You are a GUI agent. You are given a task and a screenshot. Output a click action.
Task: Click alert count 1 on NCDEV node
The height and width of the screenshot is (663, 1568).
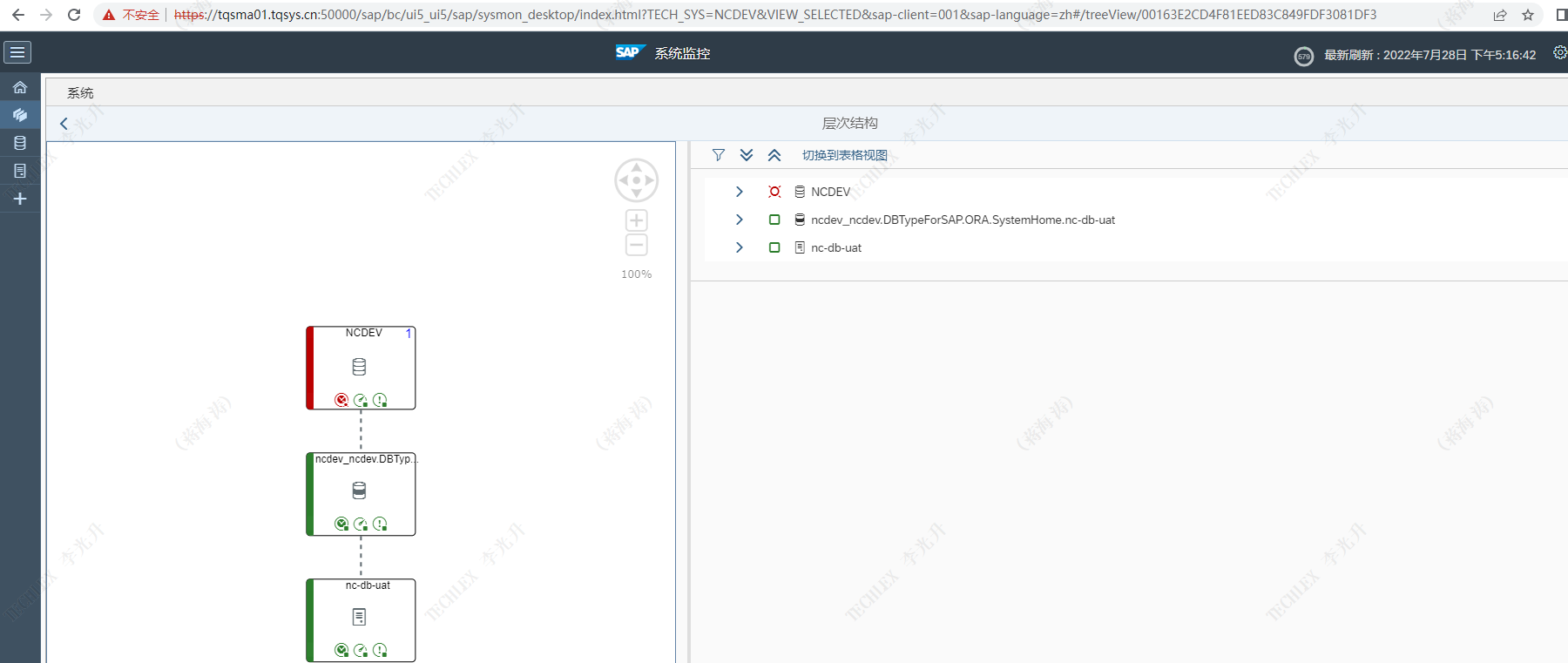[408, 334]
